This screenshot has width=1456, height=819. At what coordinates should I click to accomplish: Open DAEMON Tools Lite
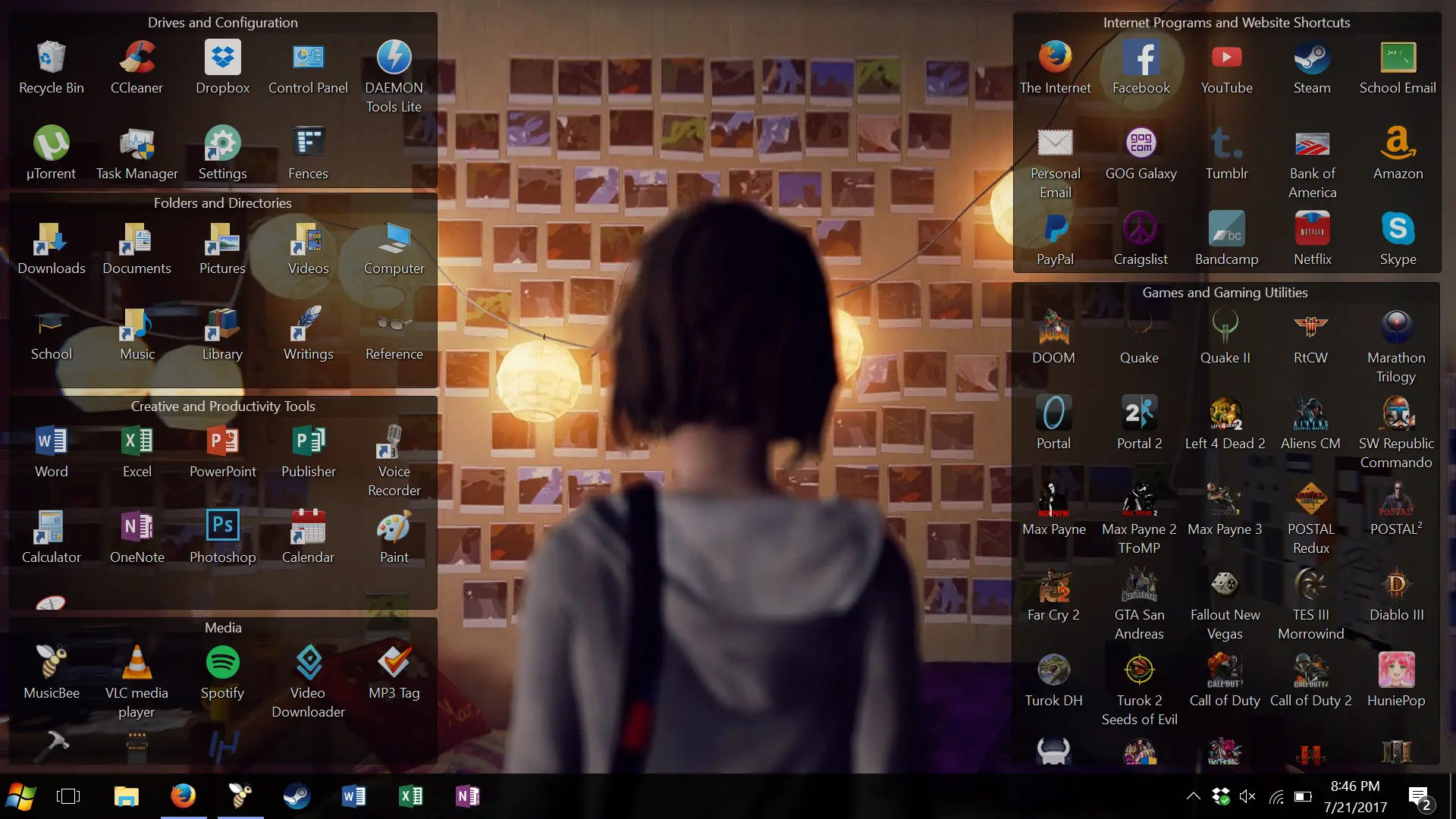pyautogui.click(x=394, y=77)
